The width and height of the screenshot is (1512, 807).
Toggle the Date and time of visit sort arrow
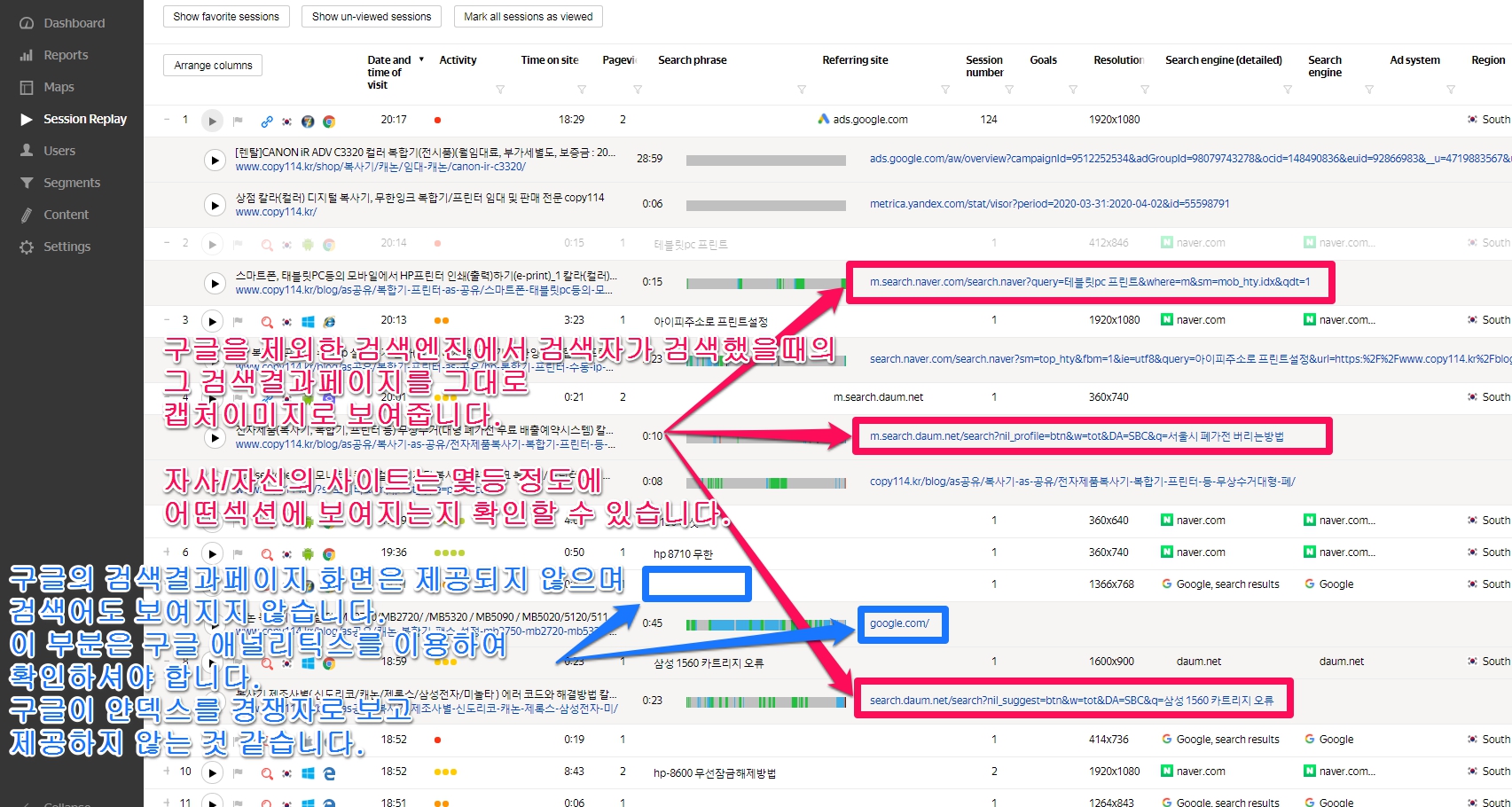(x=421, y=60)
